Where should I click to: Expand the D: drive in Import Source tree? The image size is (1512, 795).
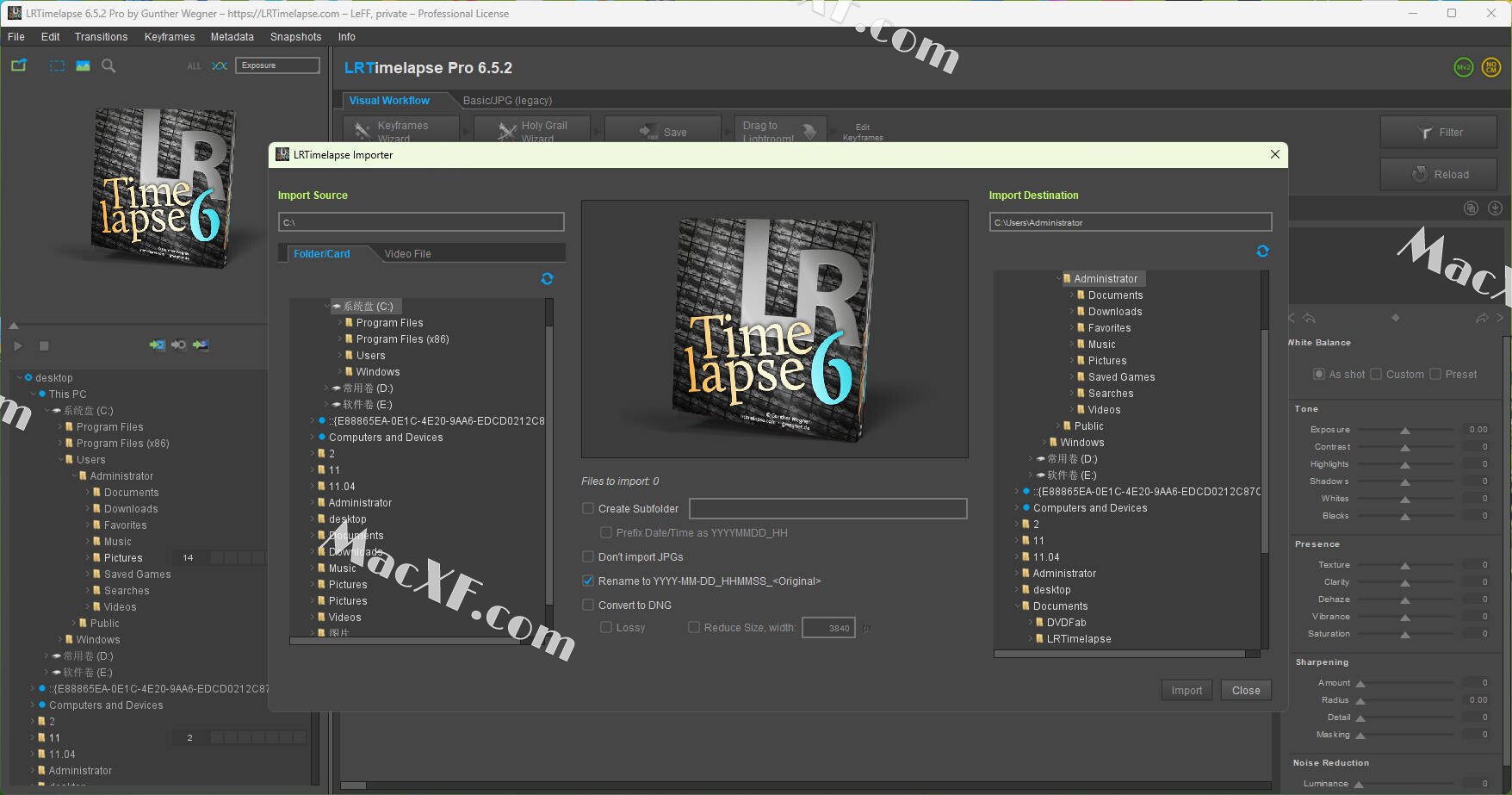tap(326, 388)
